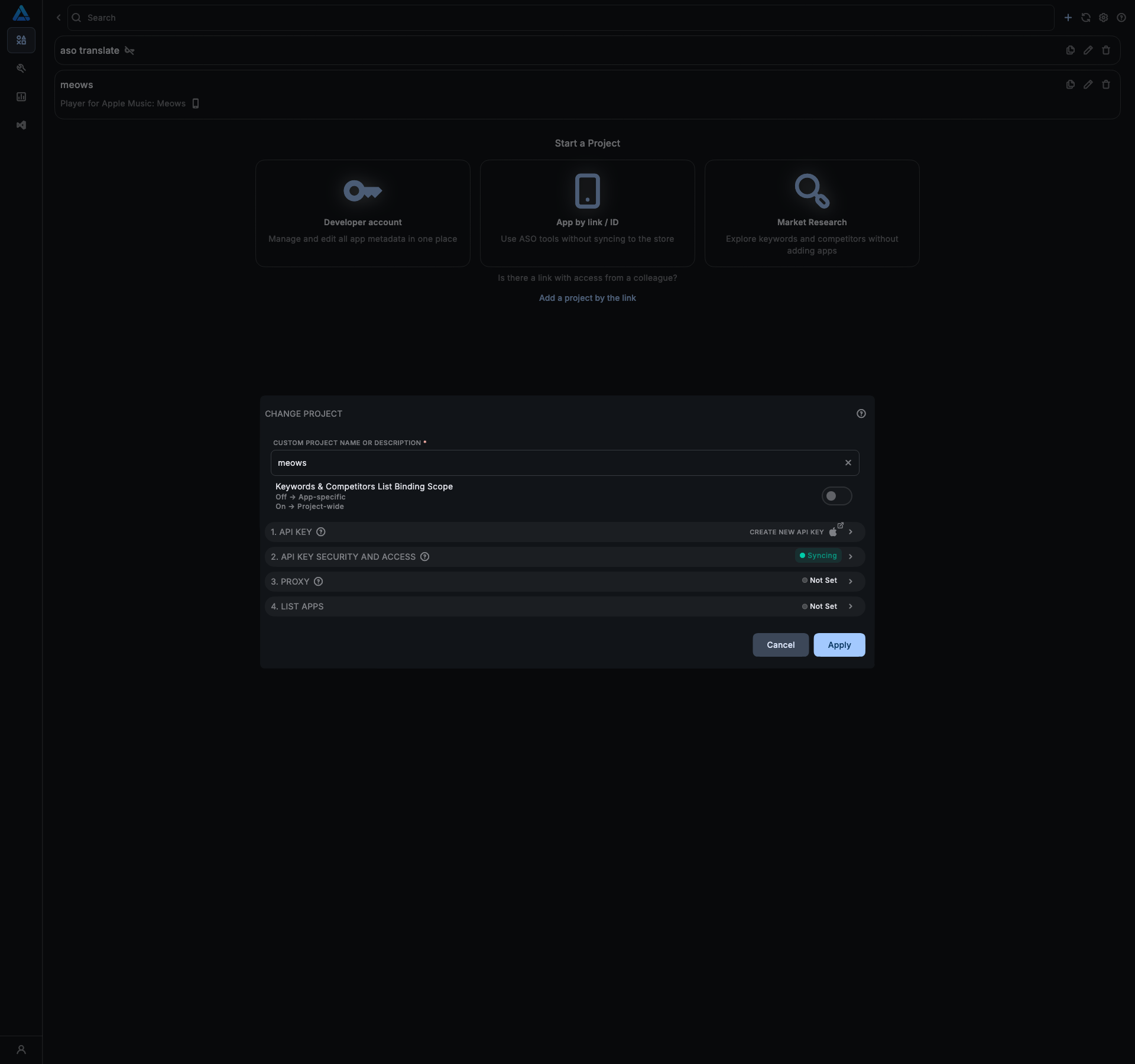Toggle Keywords & Competitors List Binding Scope
Screen dimensions: 1135x1064
pos(836,496)
